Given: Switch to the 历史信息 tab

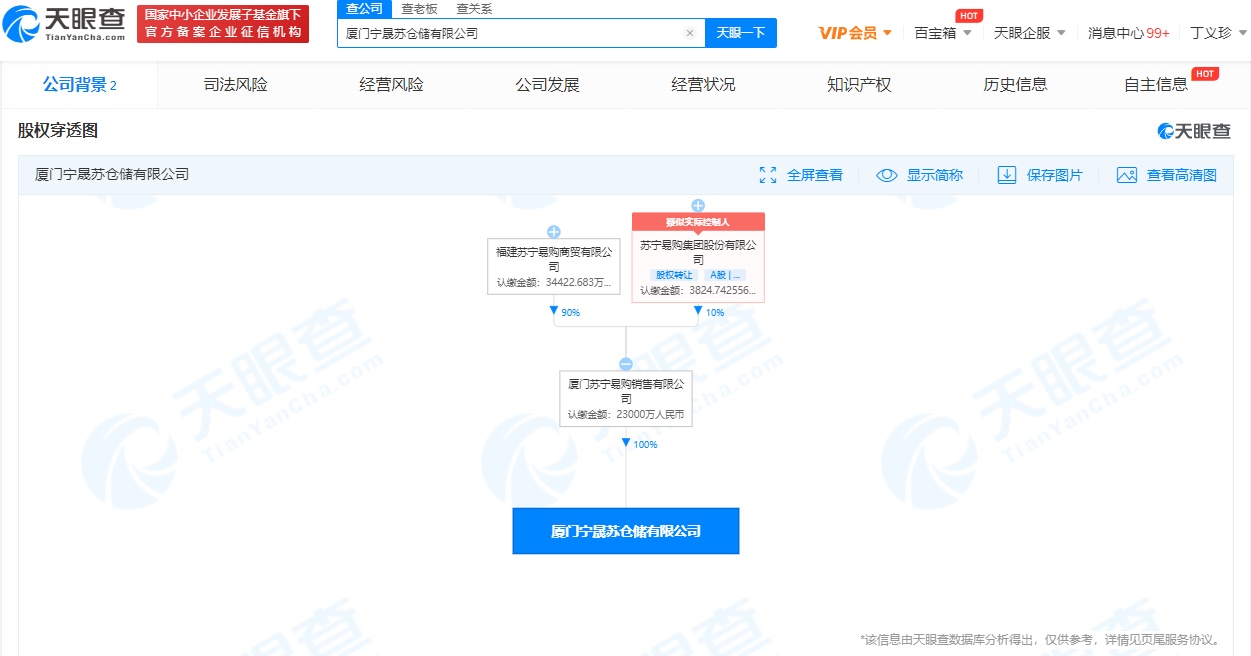Looking at the screenshot, I should point(1016,85).
